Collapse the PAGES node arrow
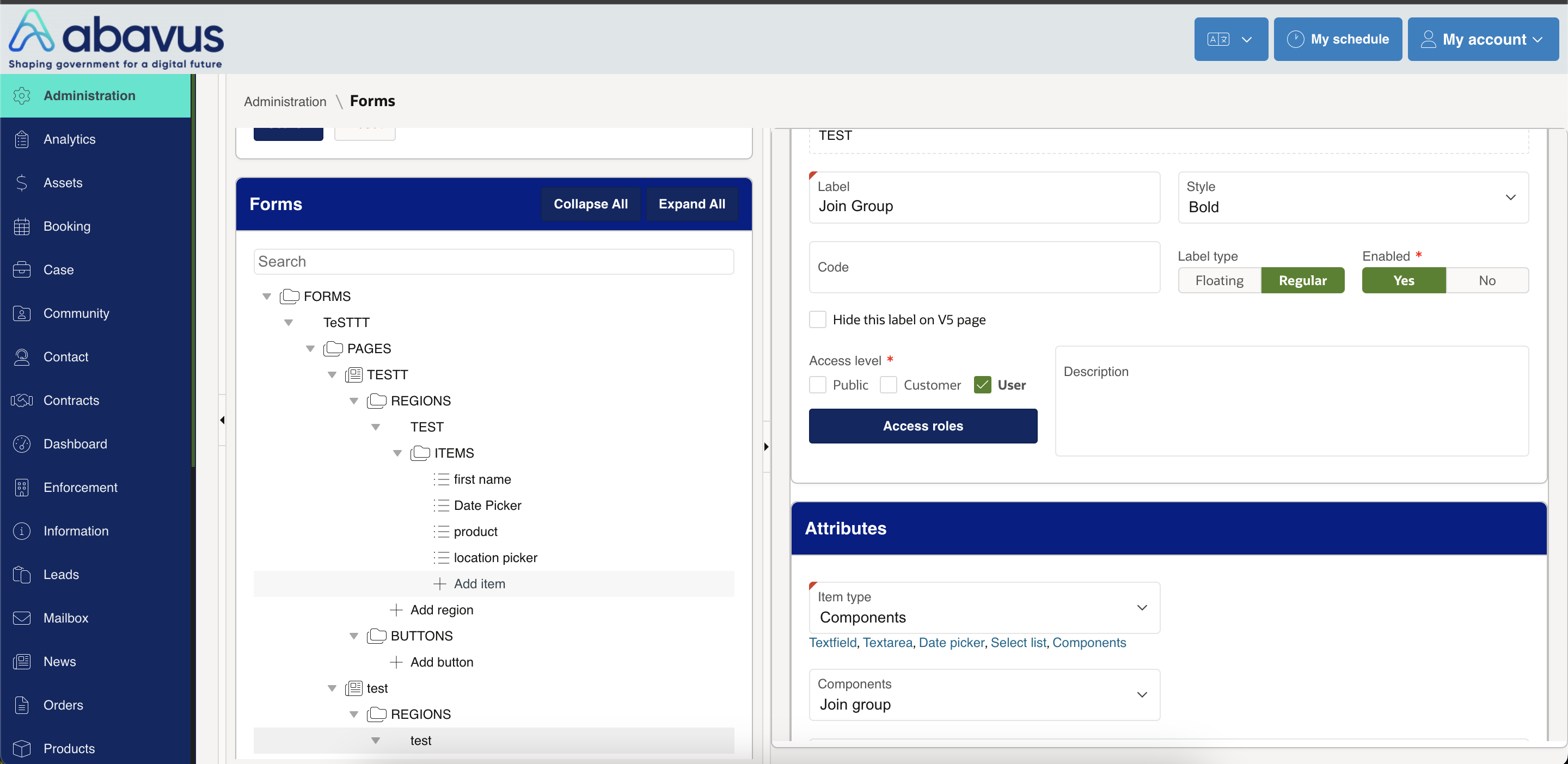 pos(310,349)
